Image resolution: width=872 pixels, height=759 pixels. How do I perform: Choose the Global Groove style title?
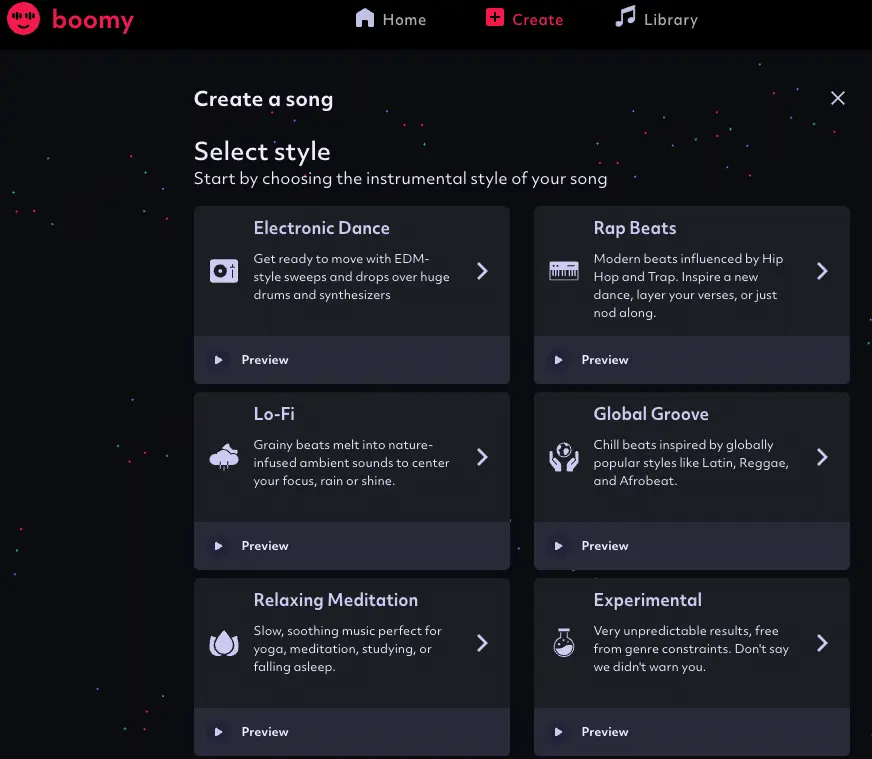click(x=651, y=414)
